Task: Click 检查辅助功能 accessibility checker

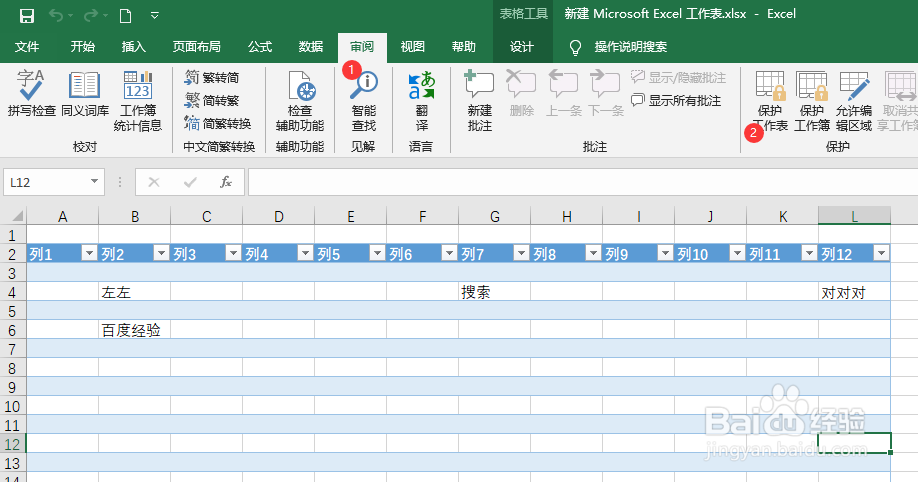Action: [300, 101]
